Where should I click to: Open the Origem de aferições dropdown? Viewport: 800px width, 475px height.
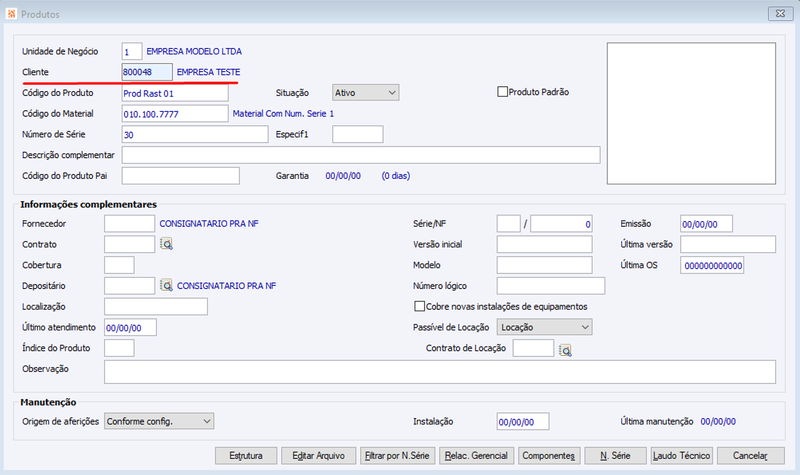pos(159,421)
